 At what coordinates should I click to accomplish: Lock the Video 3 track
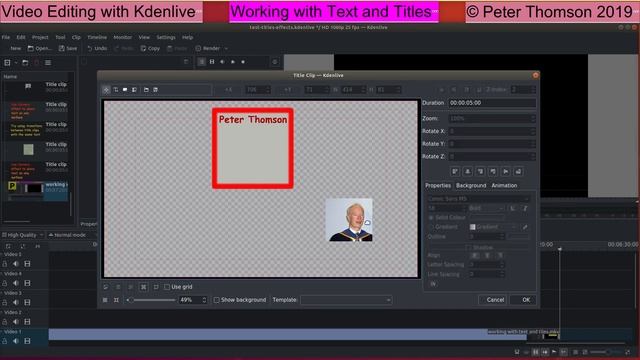(x=5, y=302)
